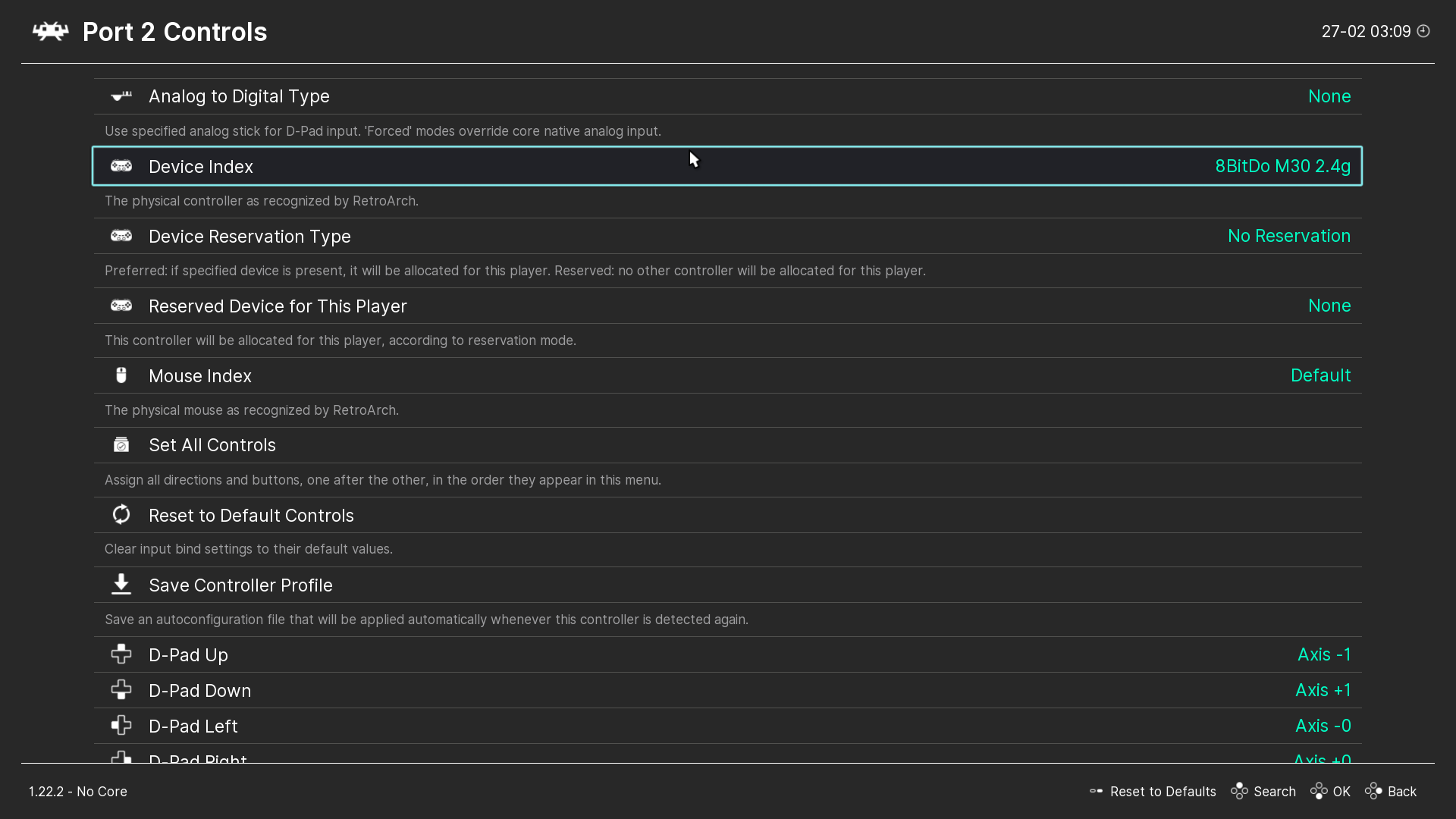
Task: Click the Reset to Default Controls circular arrow icon
Action: pos(121,515)
